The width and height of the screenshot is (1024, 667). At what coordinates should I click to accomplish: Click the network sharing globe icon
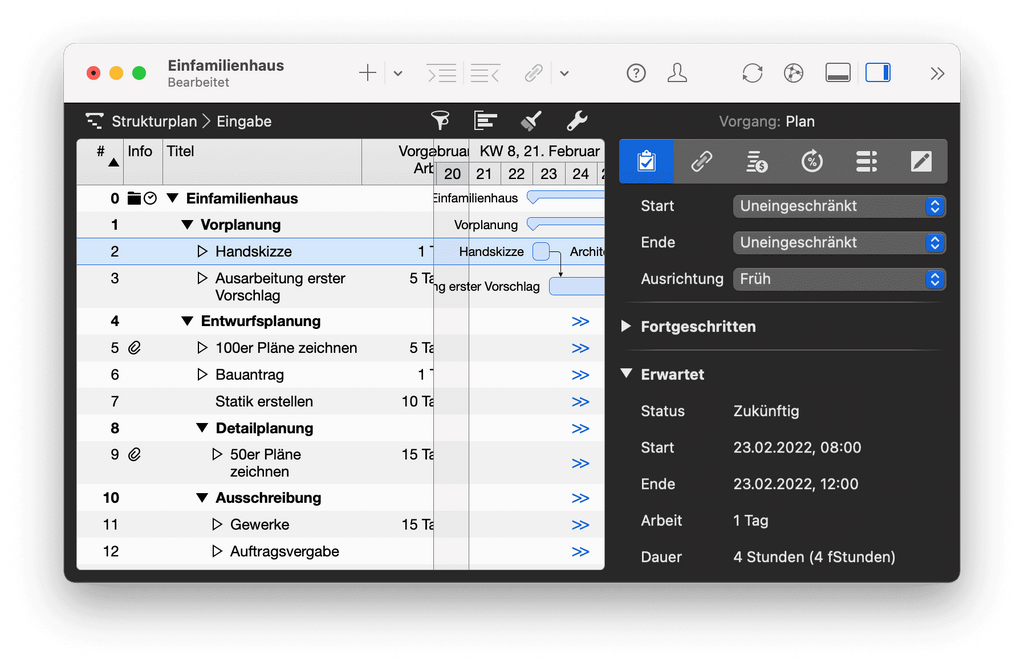tap(793, 72)
